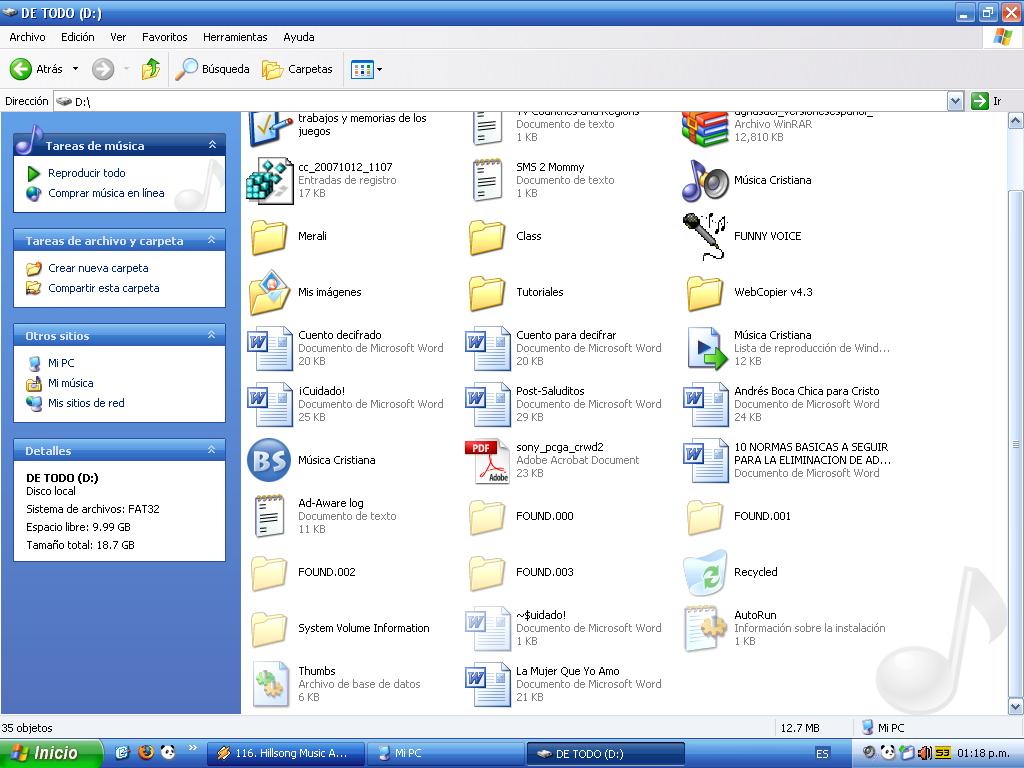Click the ES language indicator
The height and width of the screenshot is (768, 1024).
coord(822,754)
